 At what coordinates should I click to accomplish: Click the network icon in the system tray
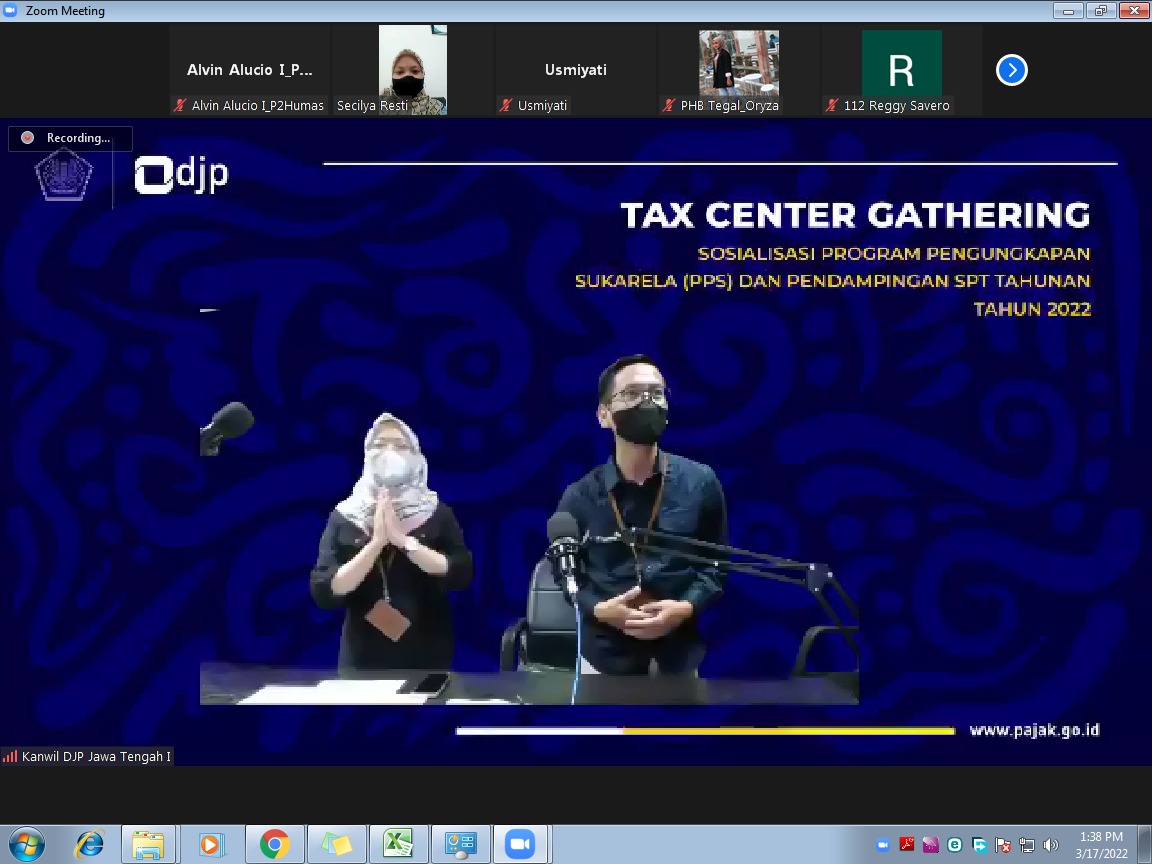coord(1027,845)
